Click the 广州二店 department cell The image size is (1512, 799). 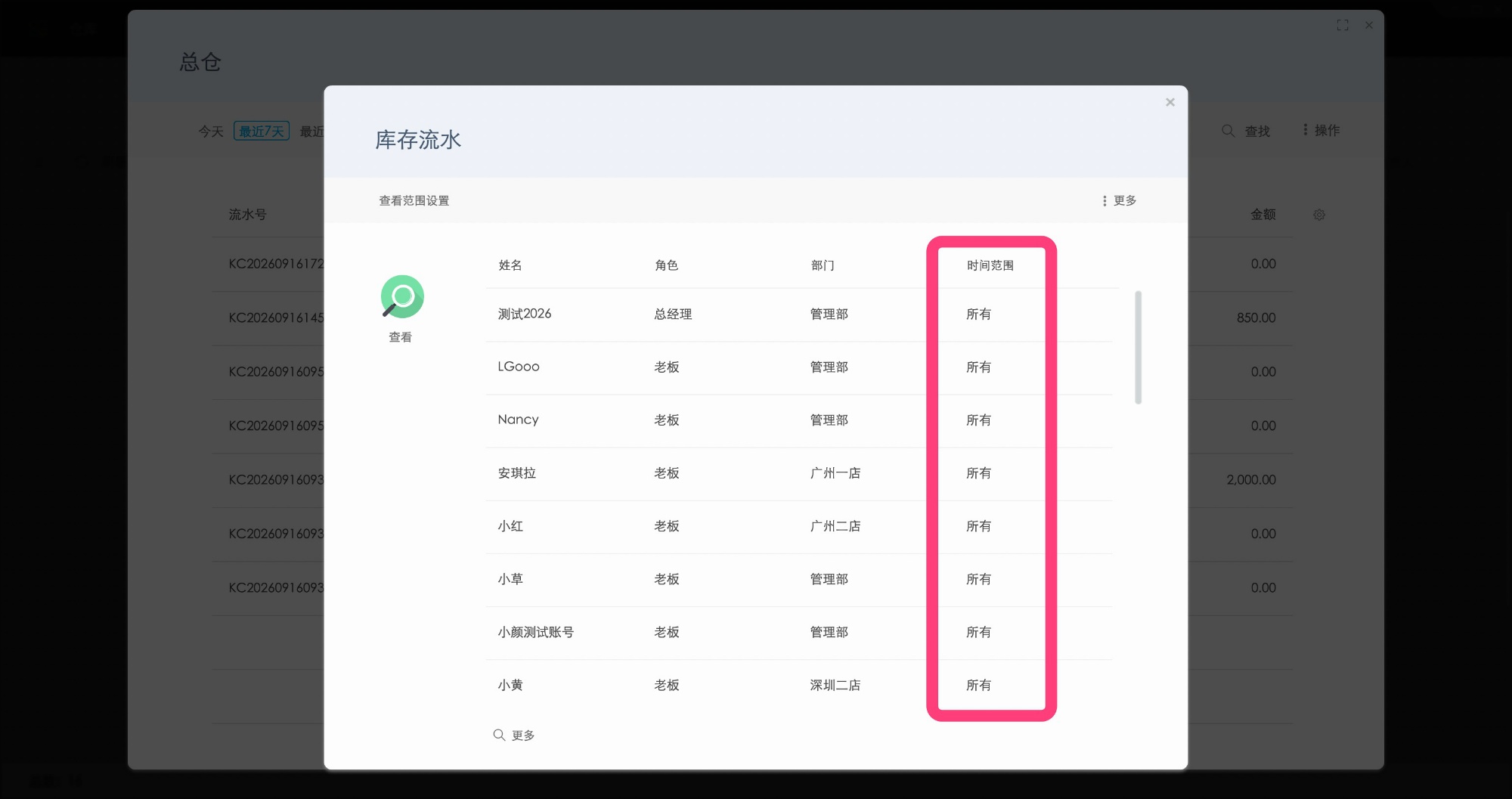tap(835, 526)
